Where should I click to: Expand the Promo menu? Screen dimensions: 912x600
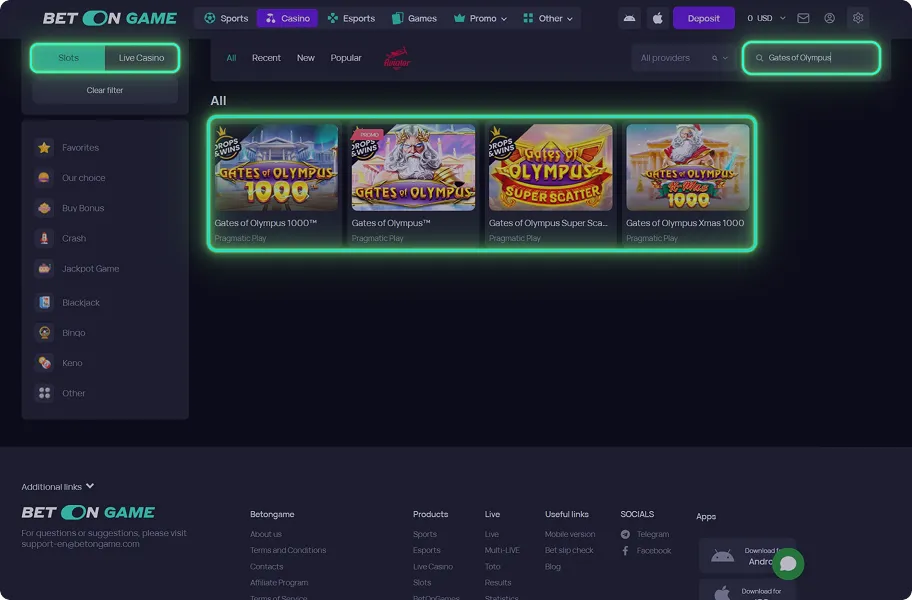pyautogui.click(x=480, y=18)
